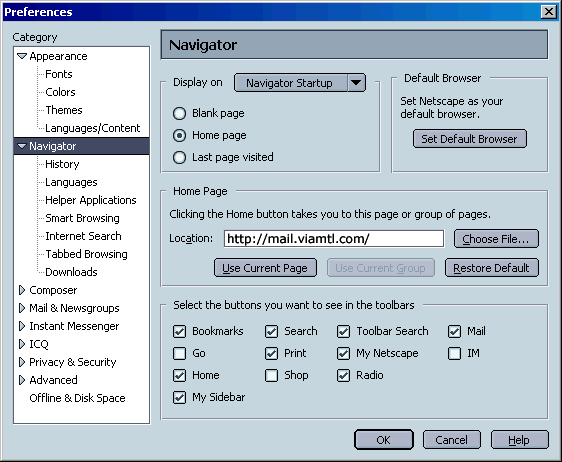Expand the ICQ category triangle
562x462 pixels.
pyautogui.click(x=22, y=344)
